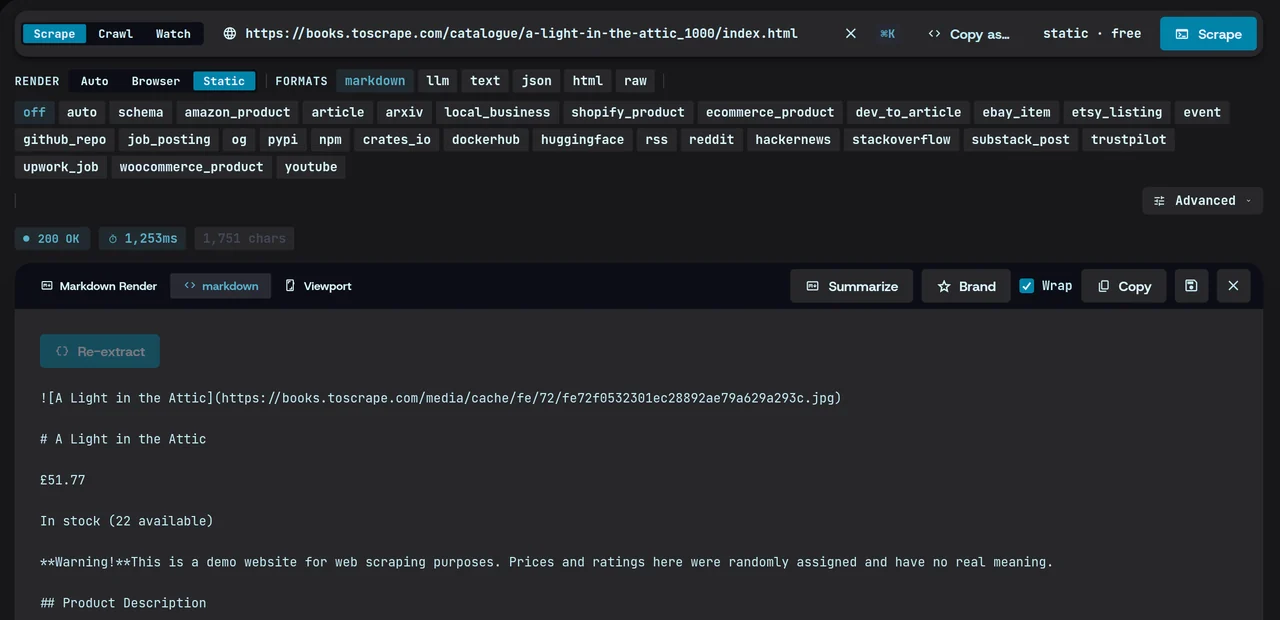Click the Summarize button
This screenshot has height=620, width=1280.
click(x=852, y=286)
